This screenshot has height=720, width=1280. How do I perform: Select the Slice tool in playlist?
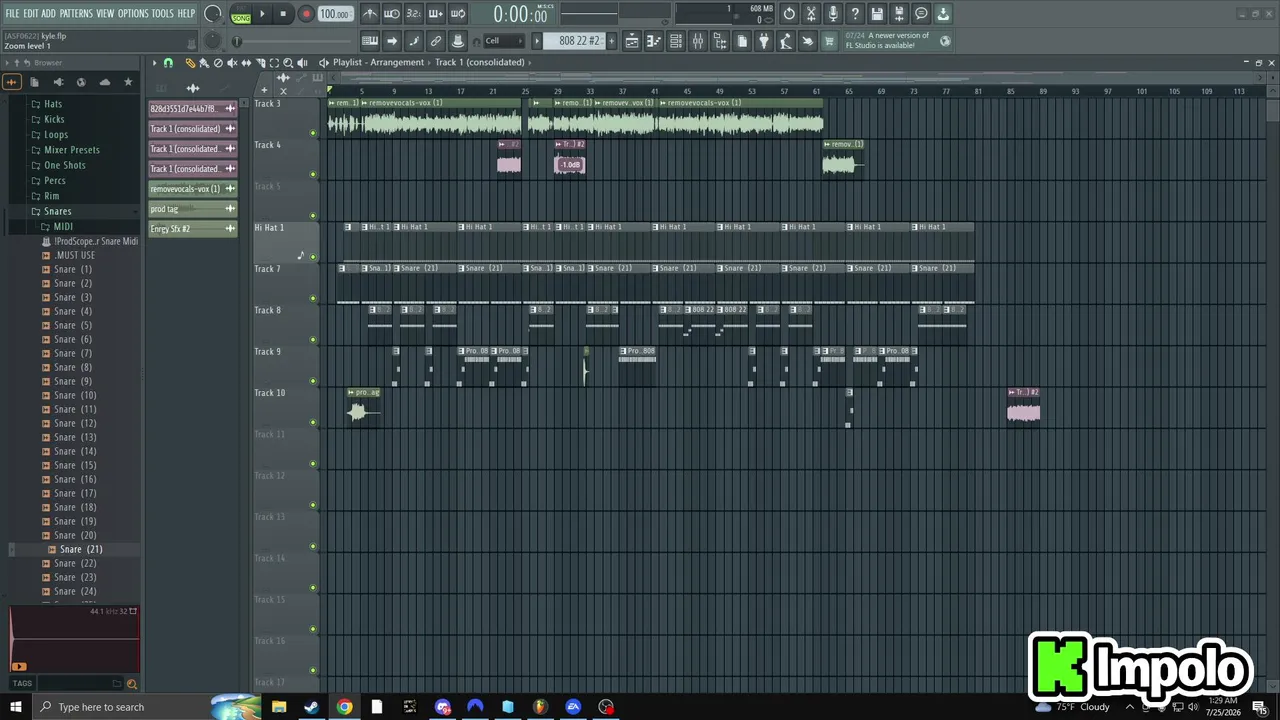click(x=260, y=63)
